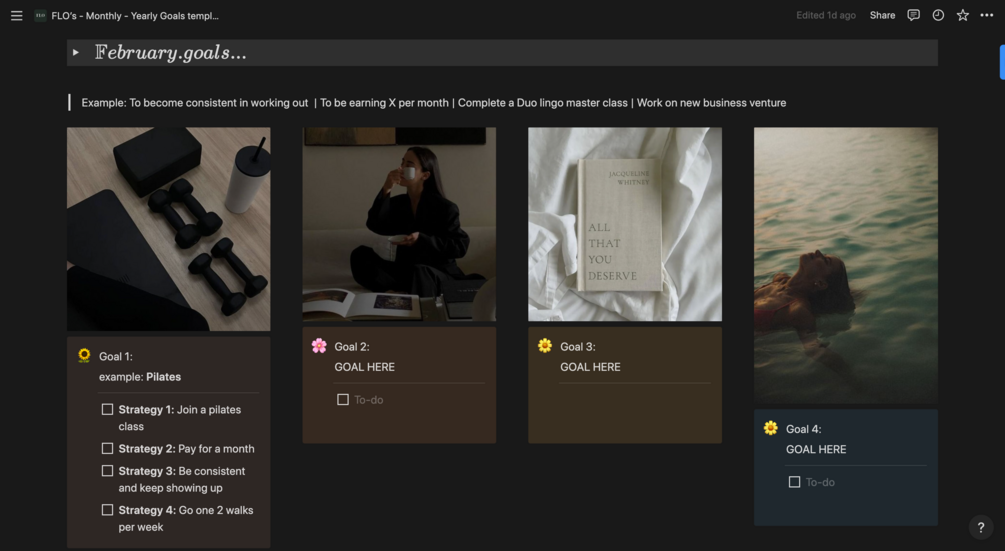
Task: Click GOAL HERE text under Goal 4
Action: click(816, 449)
